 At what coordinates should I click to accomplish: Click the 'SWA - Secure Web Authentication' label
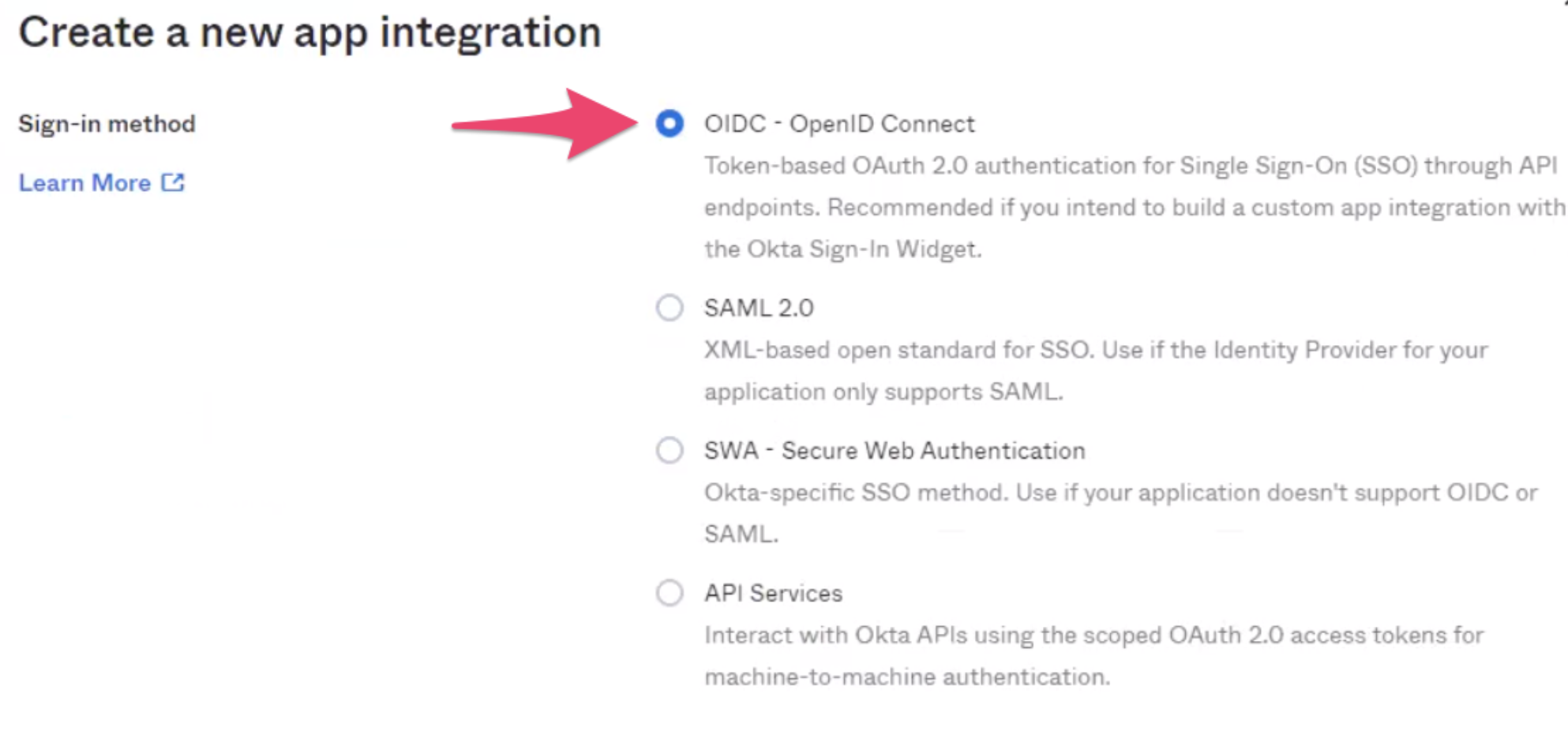(x=895, y=451)
